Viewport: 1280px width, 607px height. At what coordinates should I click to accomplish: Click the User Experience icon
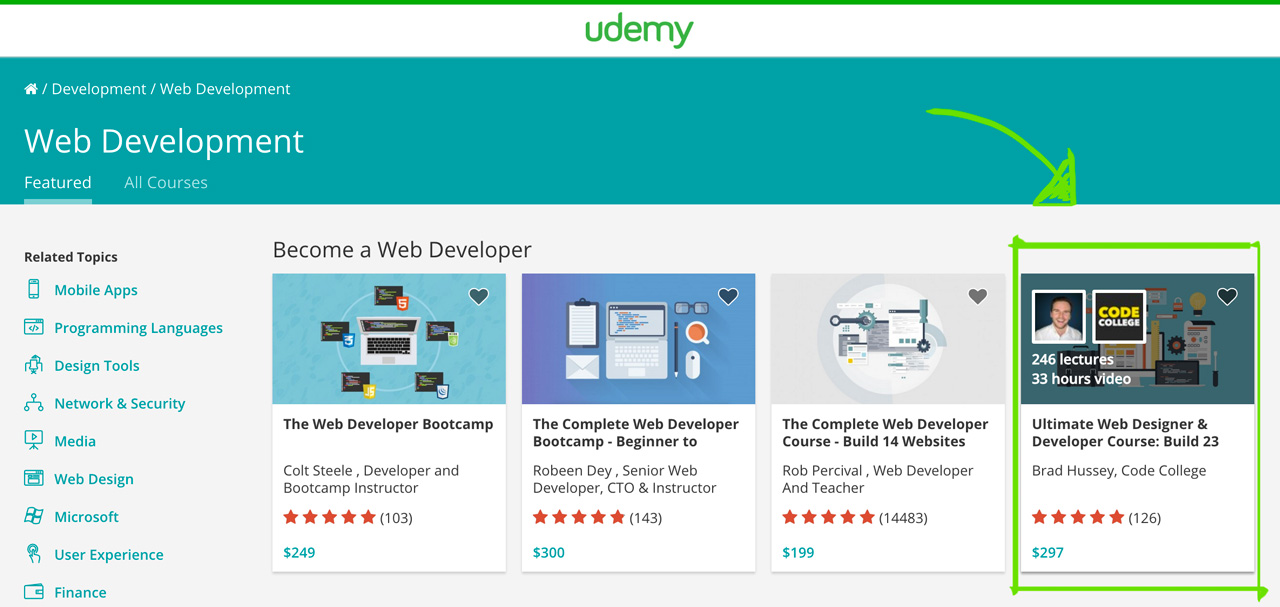click(34, 554)
